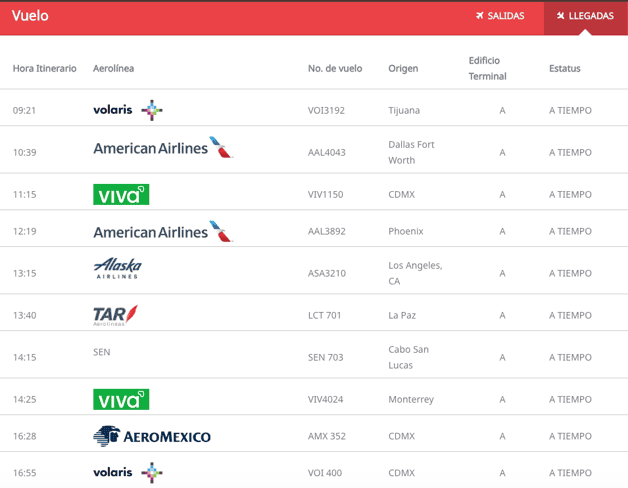Click the Hora Itinerario column header
The width and height of the screenshot is (628, 488).
44,68
